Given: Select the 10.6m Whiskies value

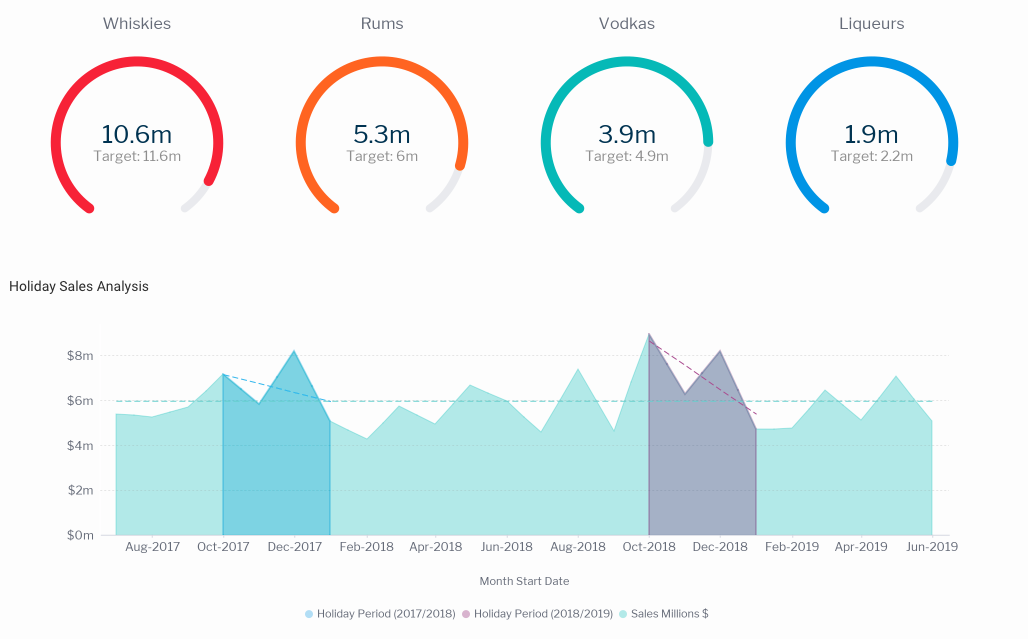Looking at the screenshot, I should [x=137, y=134].
